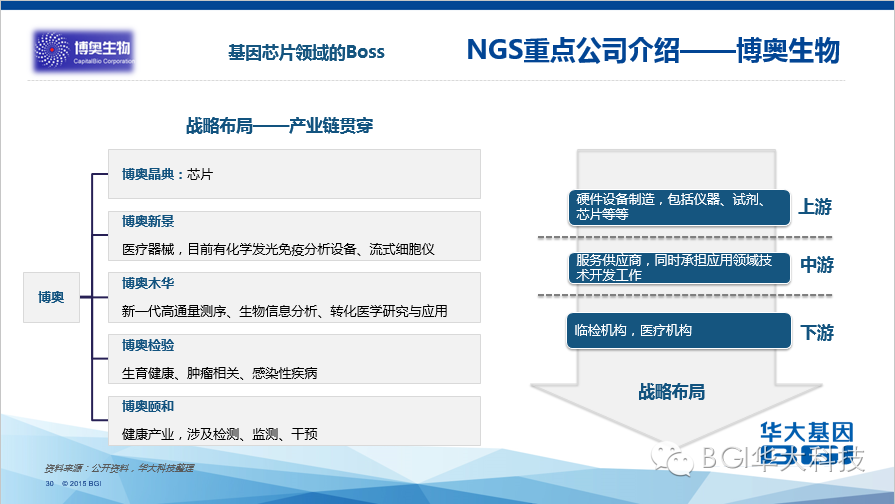Click the 中游 label

point(817,265)
